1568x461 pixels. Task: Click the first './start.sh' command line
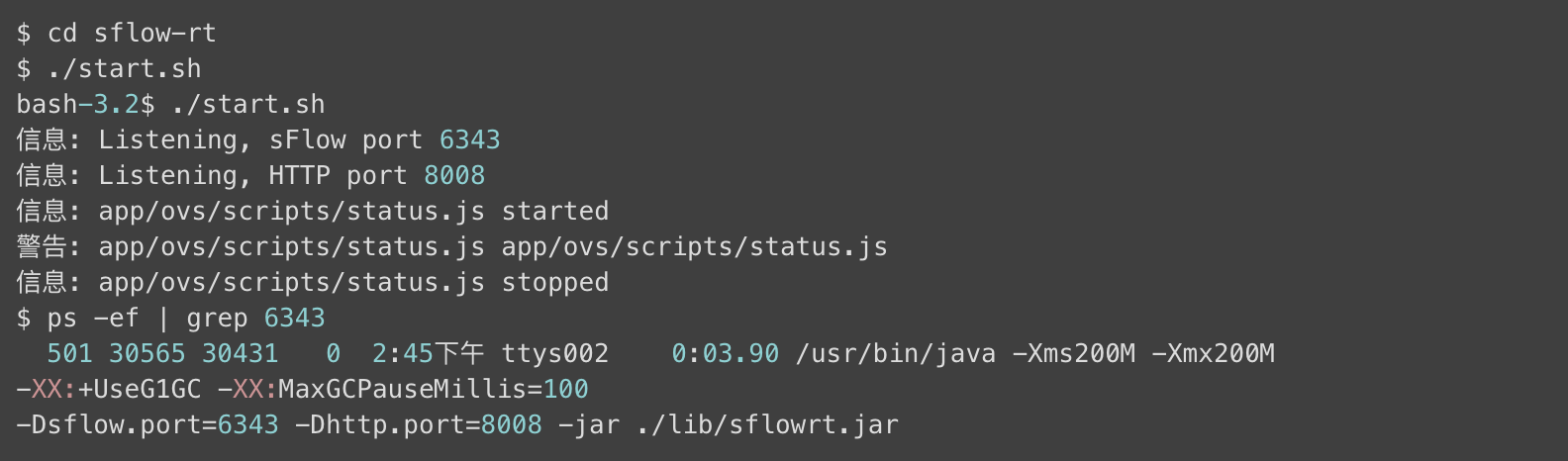(124, 68)
